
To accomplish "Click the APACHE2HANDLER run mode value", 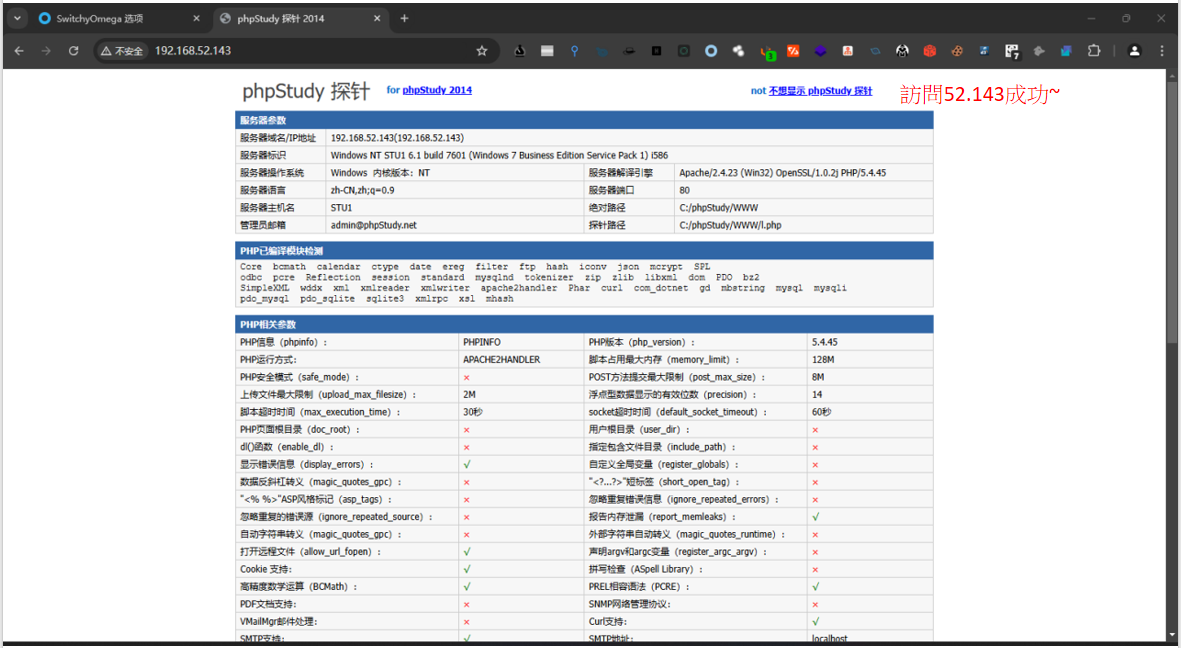I will click(502, 359).
